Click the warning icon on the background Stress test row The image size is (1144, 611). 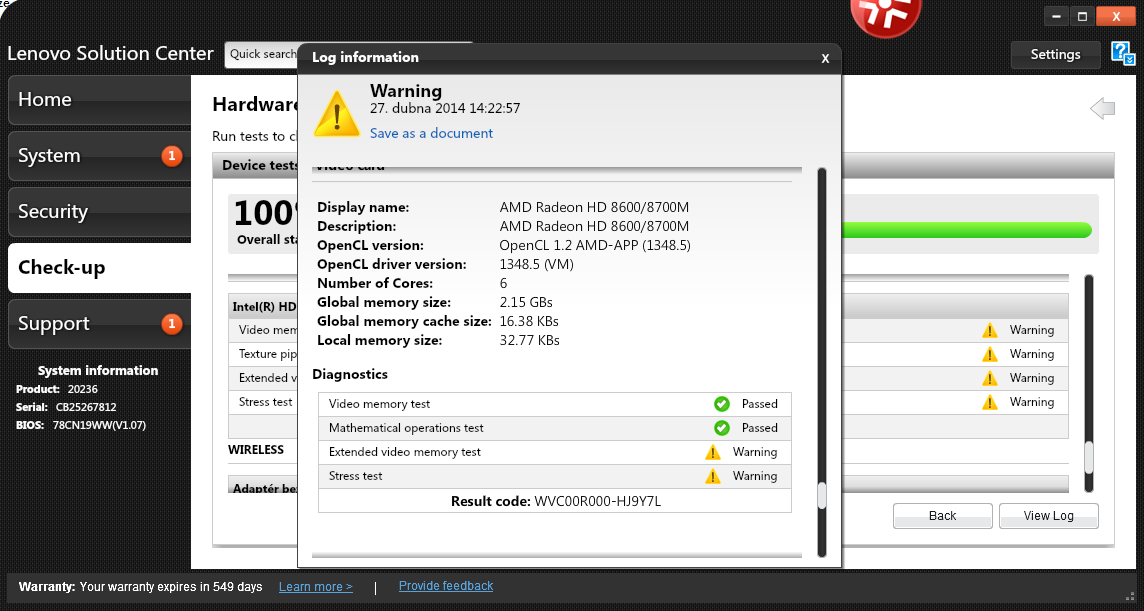pos(989,402)
